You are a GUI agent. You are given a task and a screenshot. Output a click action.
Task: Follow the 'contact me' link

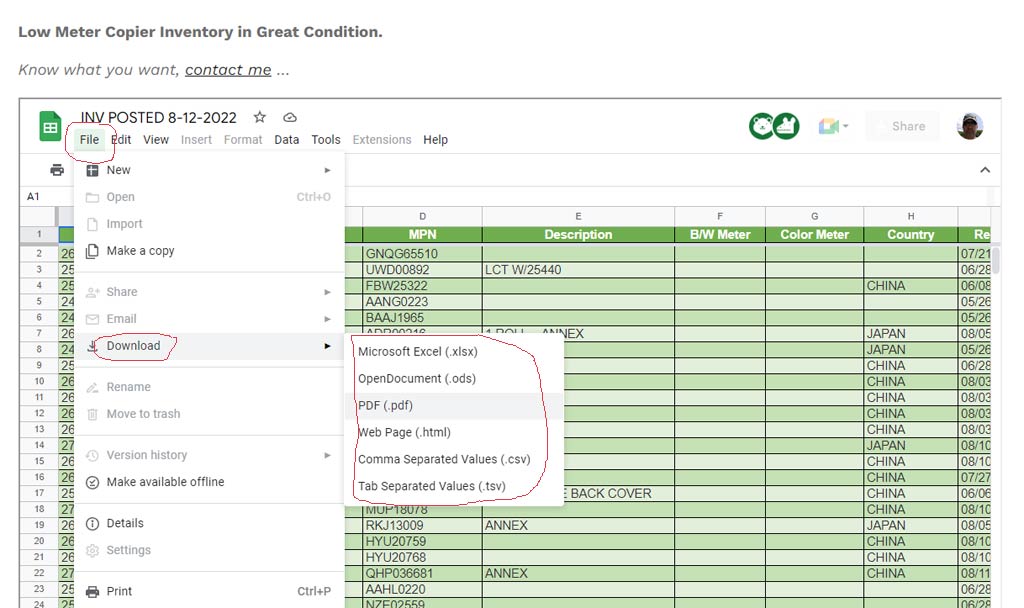pyautogui.click(x=228, y=69)
